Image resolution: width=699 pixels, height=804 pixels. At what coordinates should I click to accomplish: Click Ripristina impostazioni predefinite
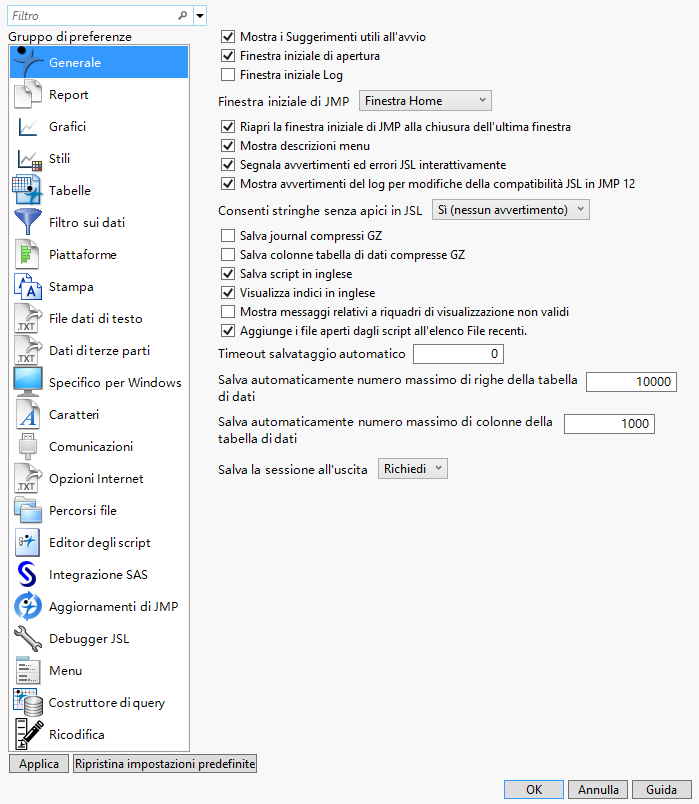pos(165,763)
